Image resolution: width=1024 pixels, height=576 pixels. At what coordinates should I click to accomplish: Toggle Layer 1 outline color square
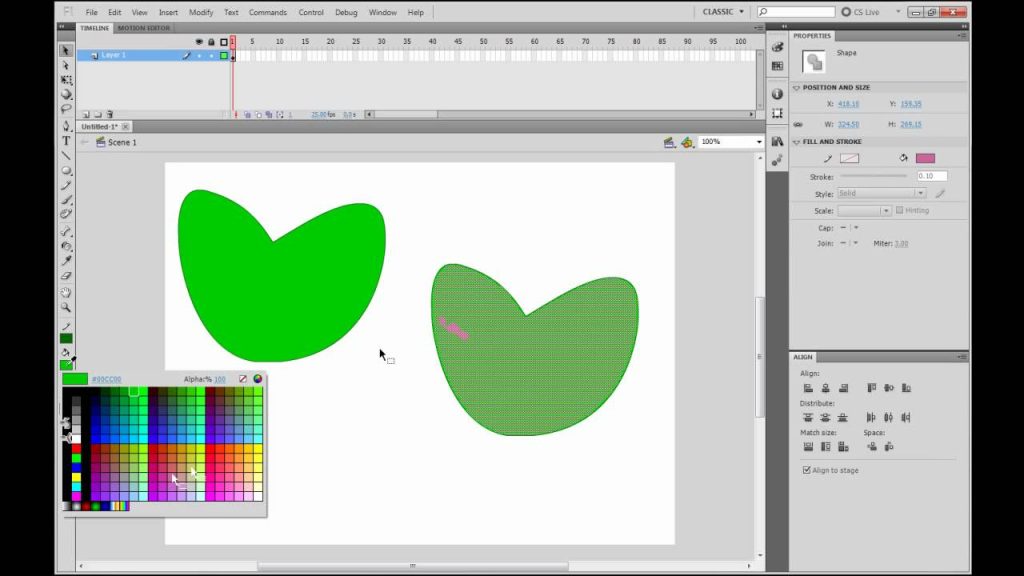(224, 56)
